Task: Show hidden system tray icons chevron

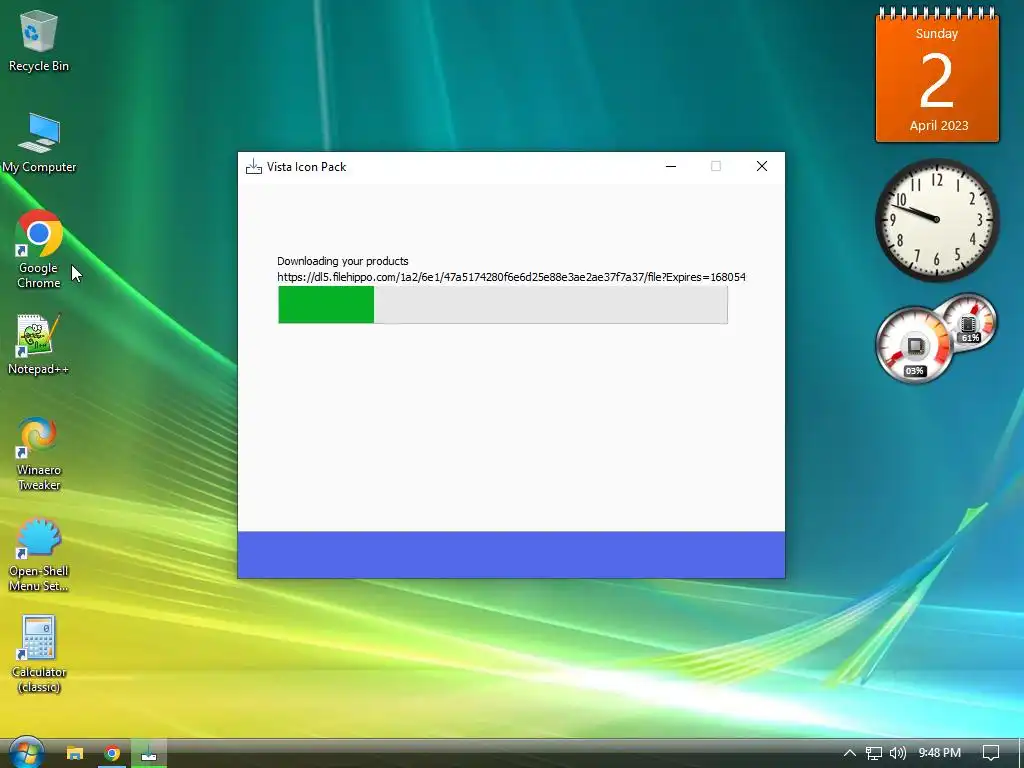Action: 850,753
